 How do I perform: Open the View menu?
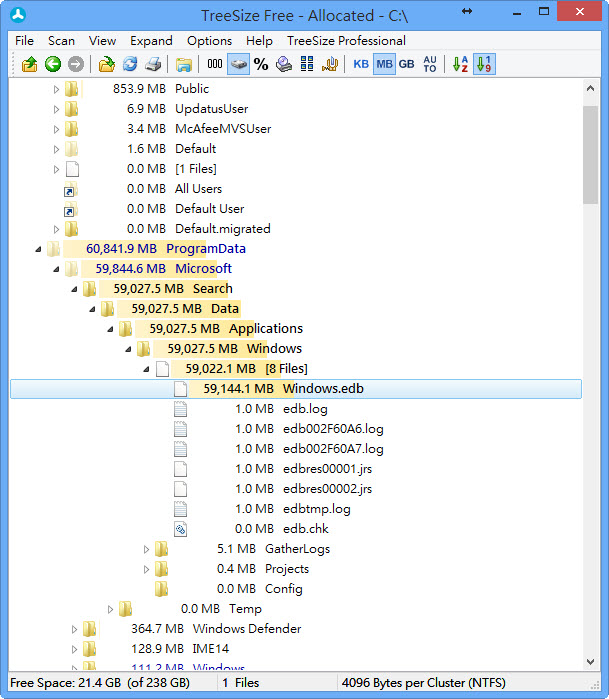coord(102,41)
